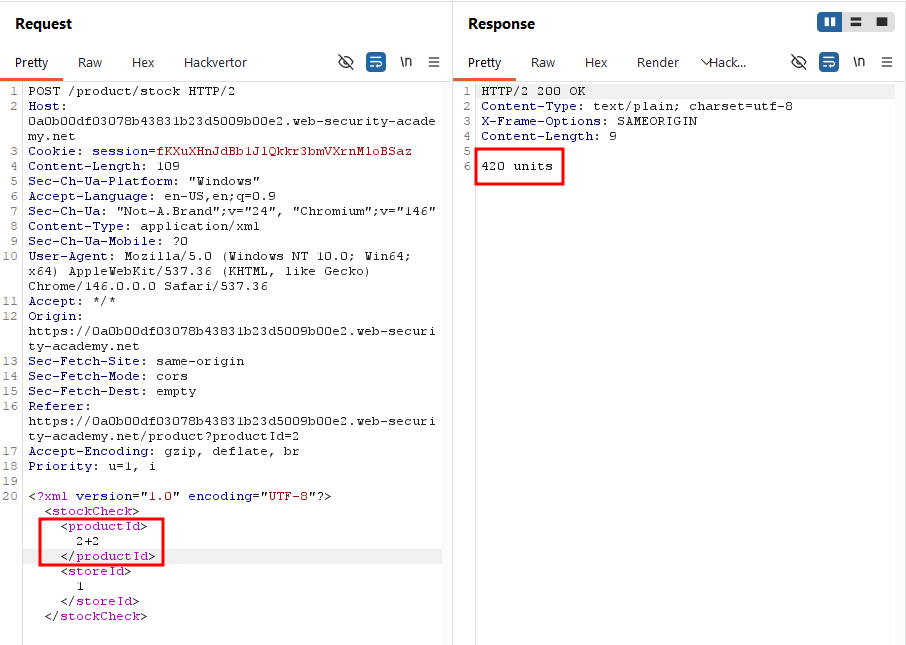906x645 pixels.
Task: Open Response panel options hamburger menu
Action: [x=887, y=62]
